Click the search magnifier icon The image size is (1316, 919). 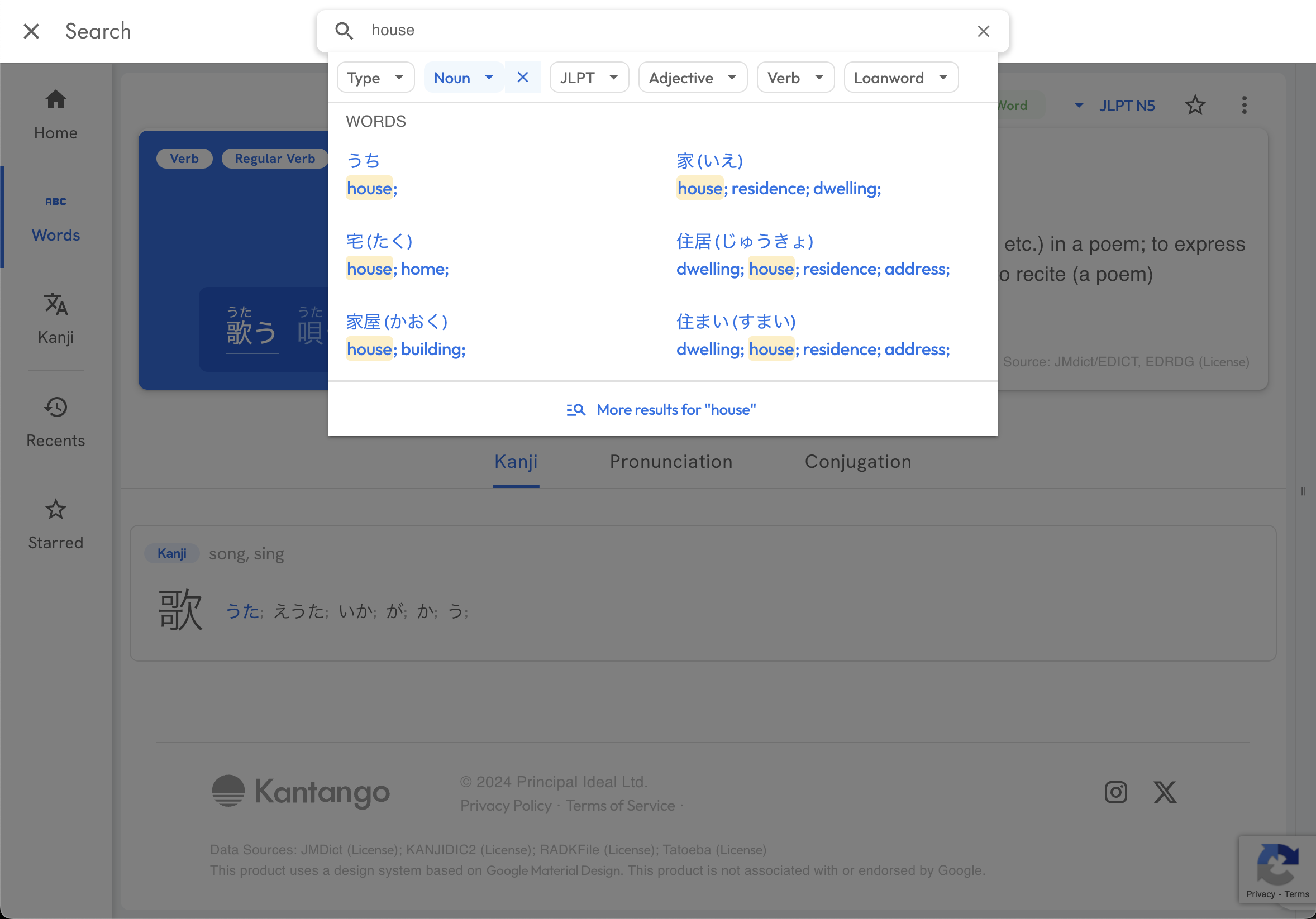344,30
